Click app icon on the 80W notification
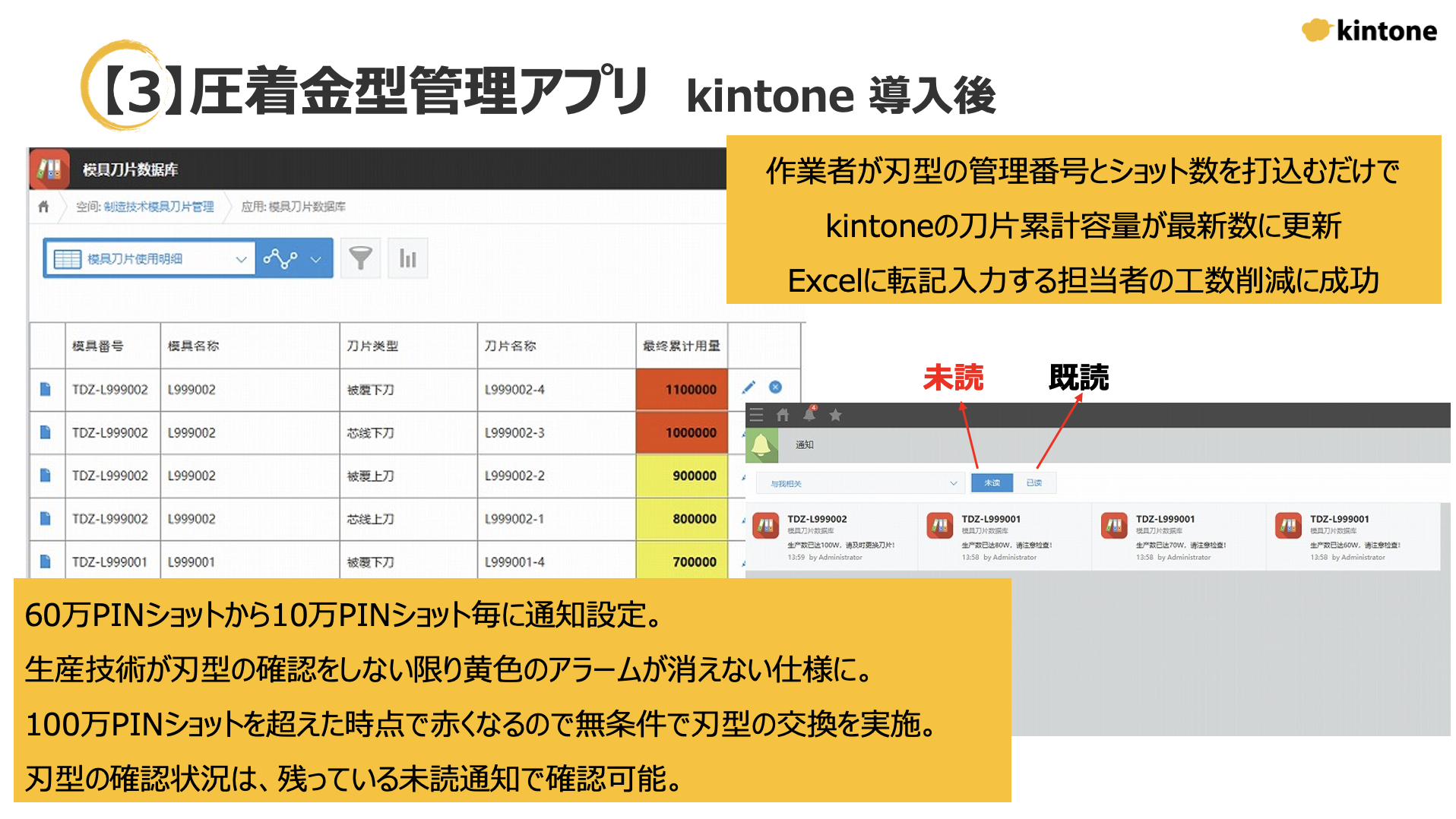The height and width of the screenshot is (819, 1456). [940, 525]
